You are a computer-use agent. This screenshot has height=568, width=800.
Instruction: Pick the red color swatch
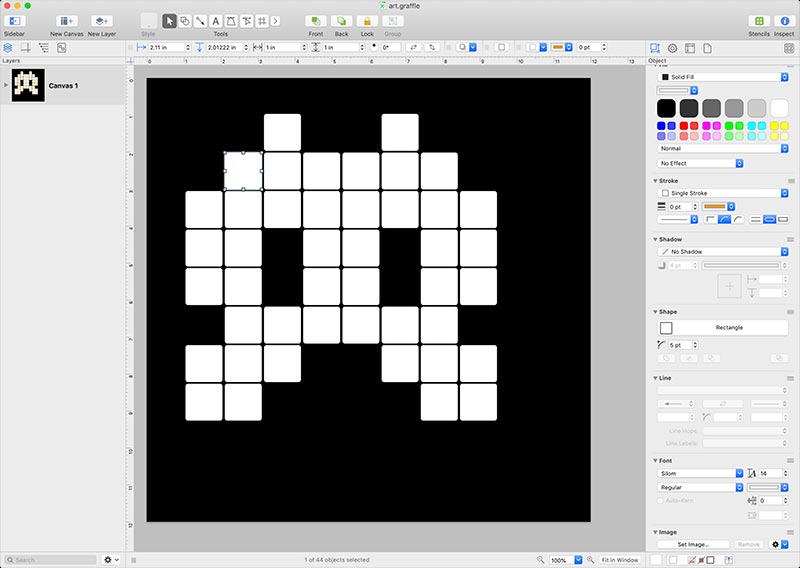(684, 126)
